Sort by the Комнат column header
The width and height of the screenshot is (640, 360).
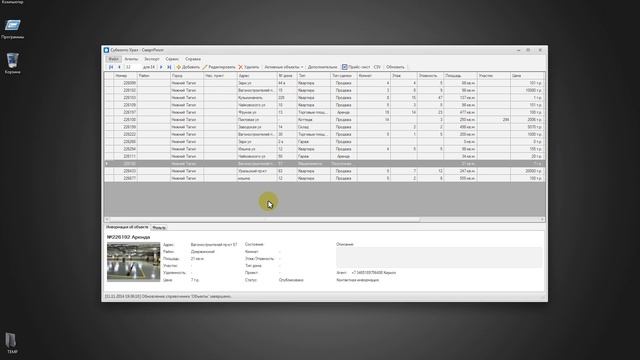374,76
